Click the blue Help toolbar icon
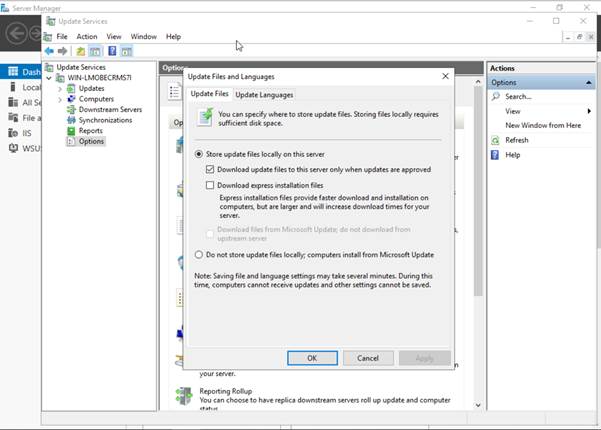 coord(112,51)
